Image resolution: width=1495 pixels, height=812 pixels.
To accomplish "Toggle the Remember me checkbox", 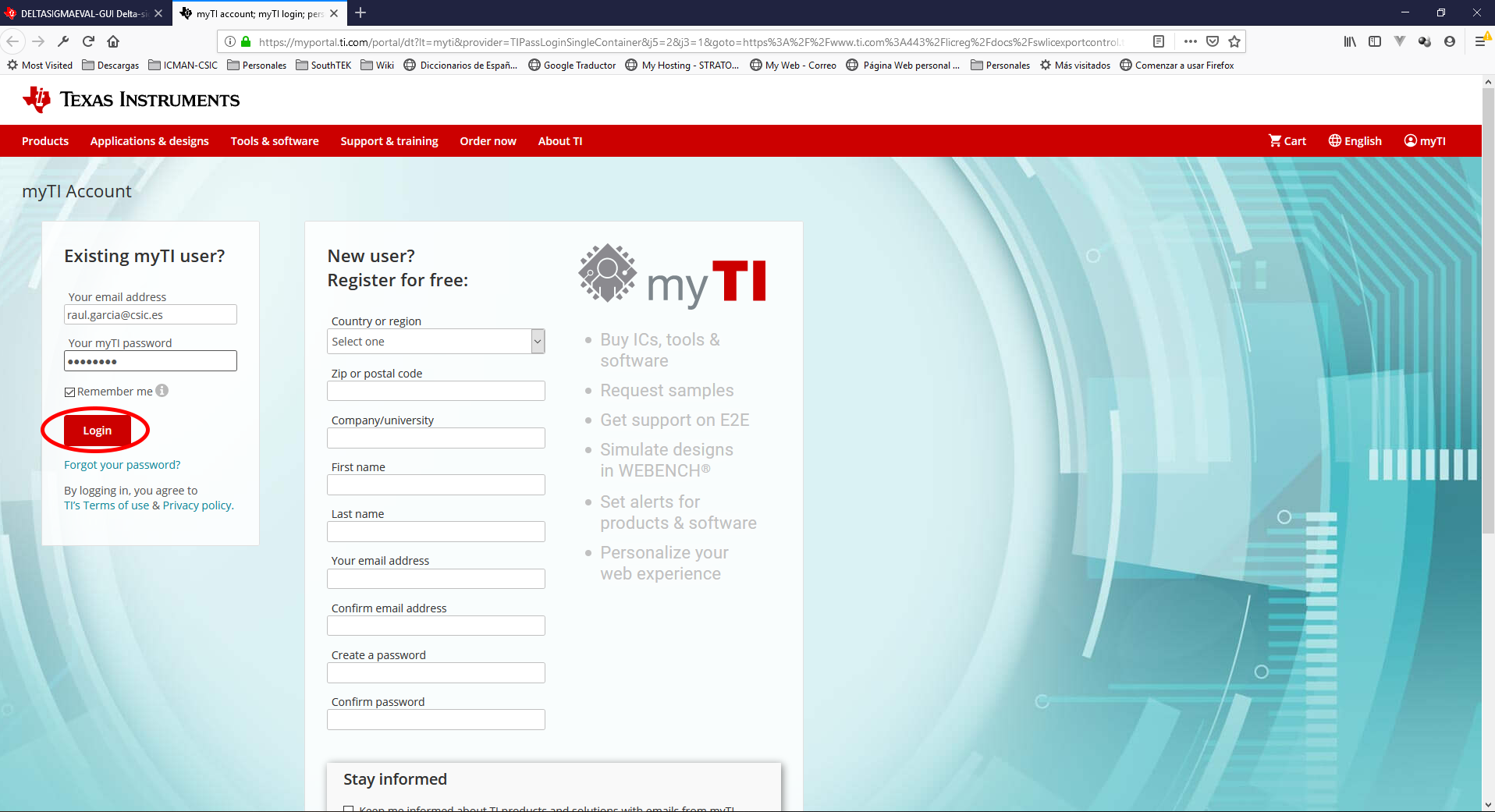I will 69,392.
